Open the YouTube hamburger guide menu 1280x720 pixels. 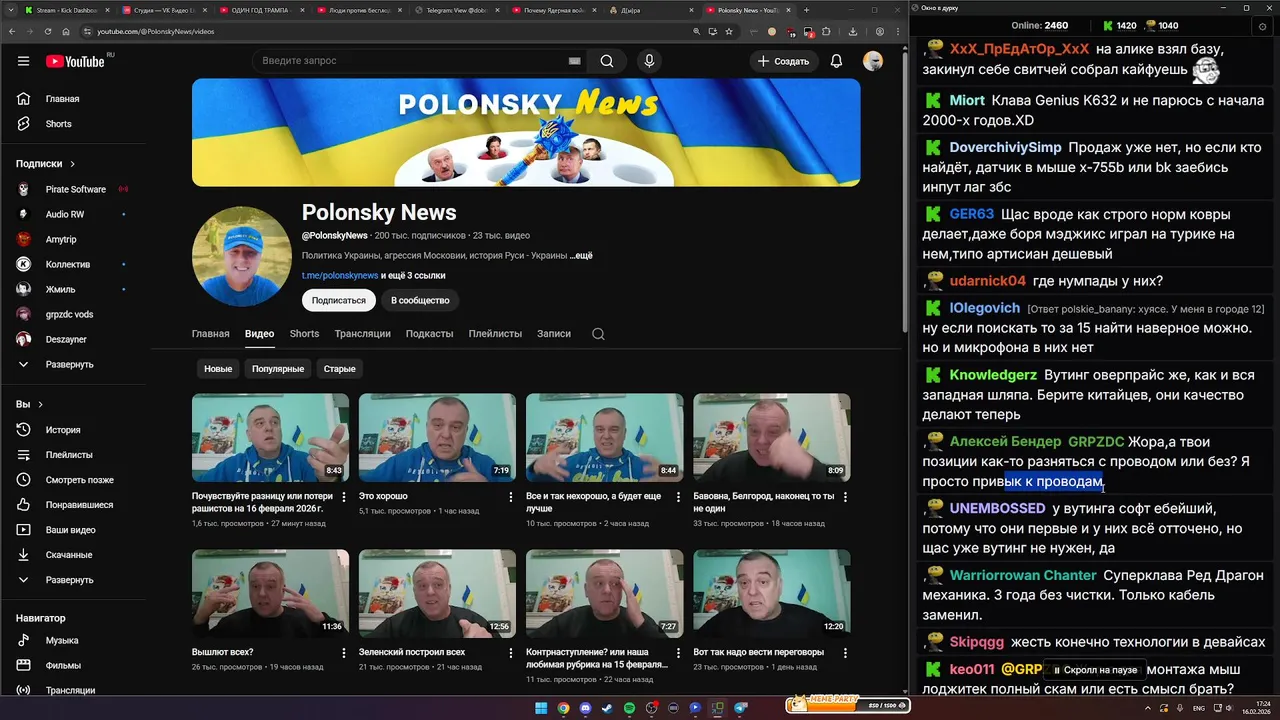[x=23, y=61]
